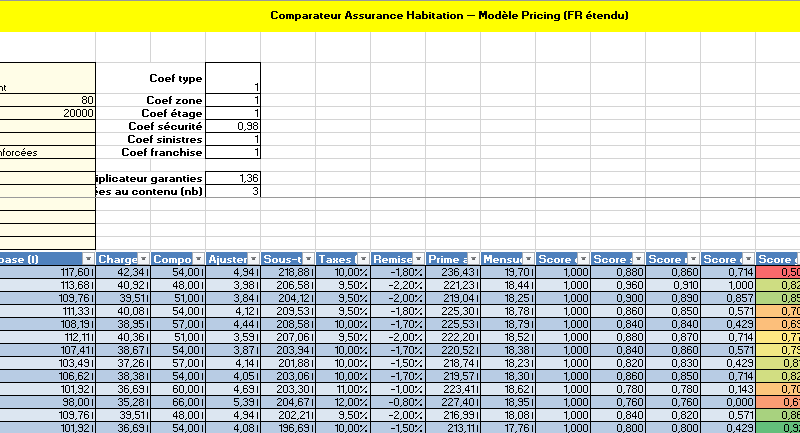
Task: Expand the Taxes column filter
Action: [363, 258]
